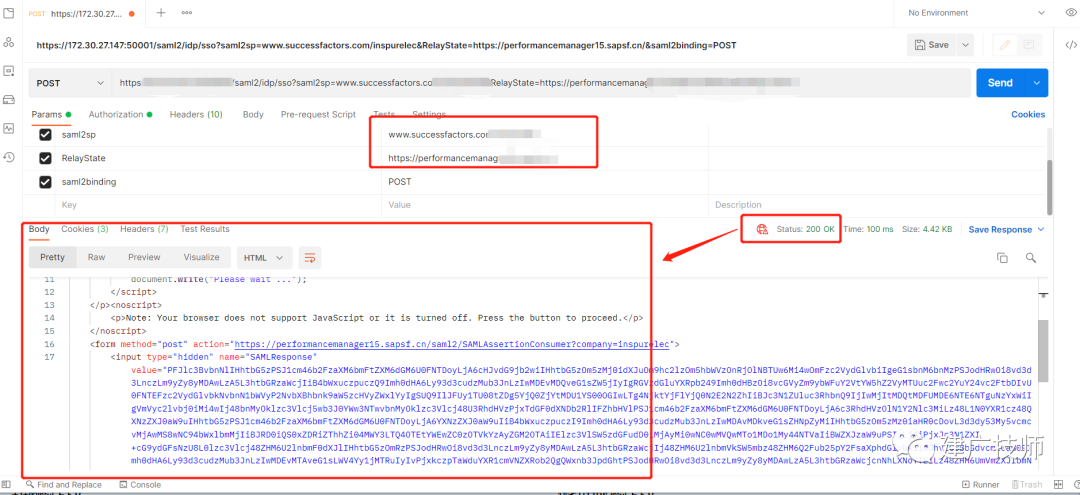
Task: Open the comments speech bubble icon
Action: click(x=1028, y=45)
